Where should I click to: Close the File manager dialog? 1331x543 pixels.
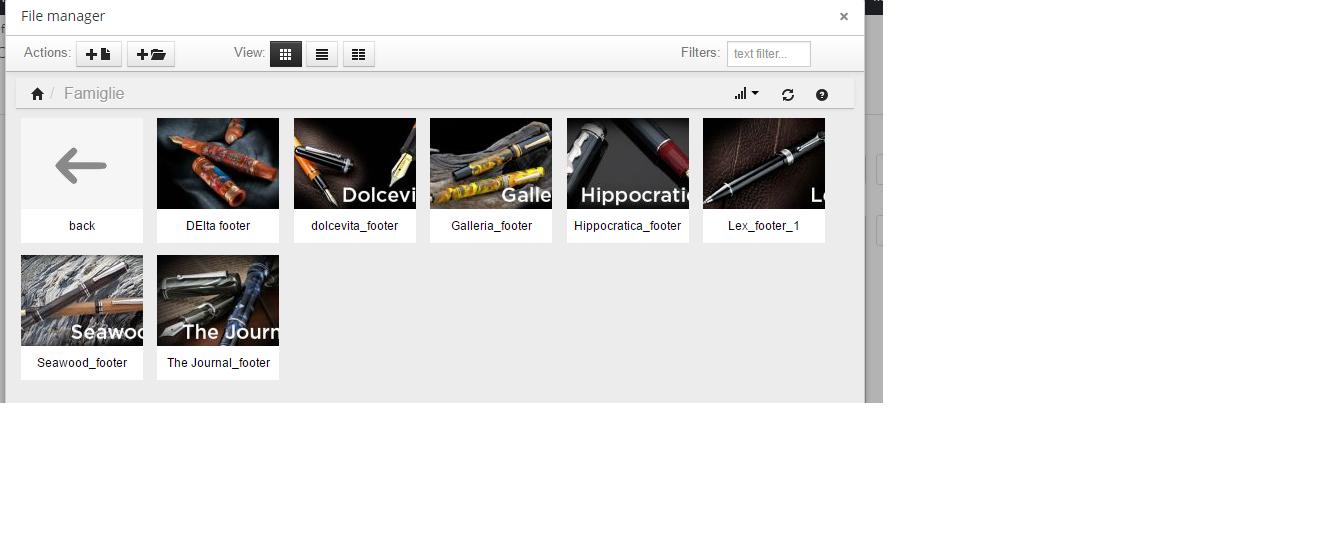coord(844,16)
